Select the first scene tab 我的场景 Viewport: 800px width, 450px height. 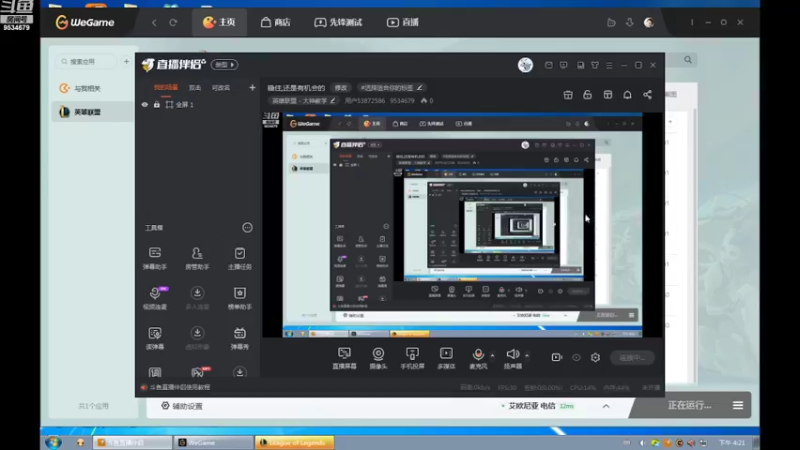pyautogui.click(x=166, y=88)
